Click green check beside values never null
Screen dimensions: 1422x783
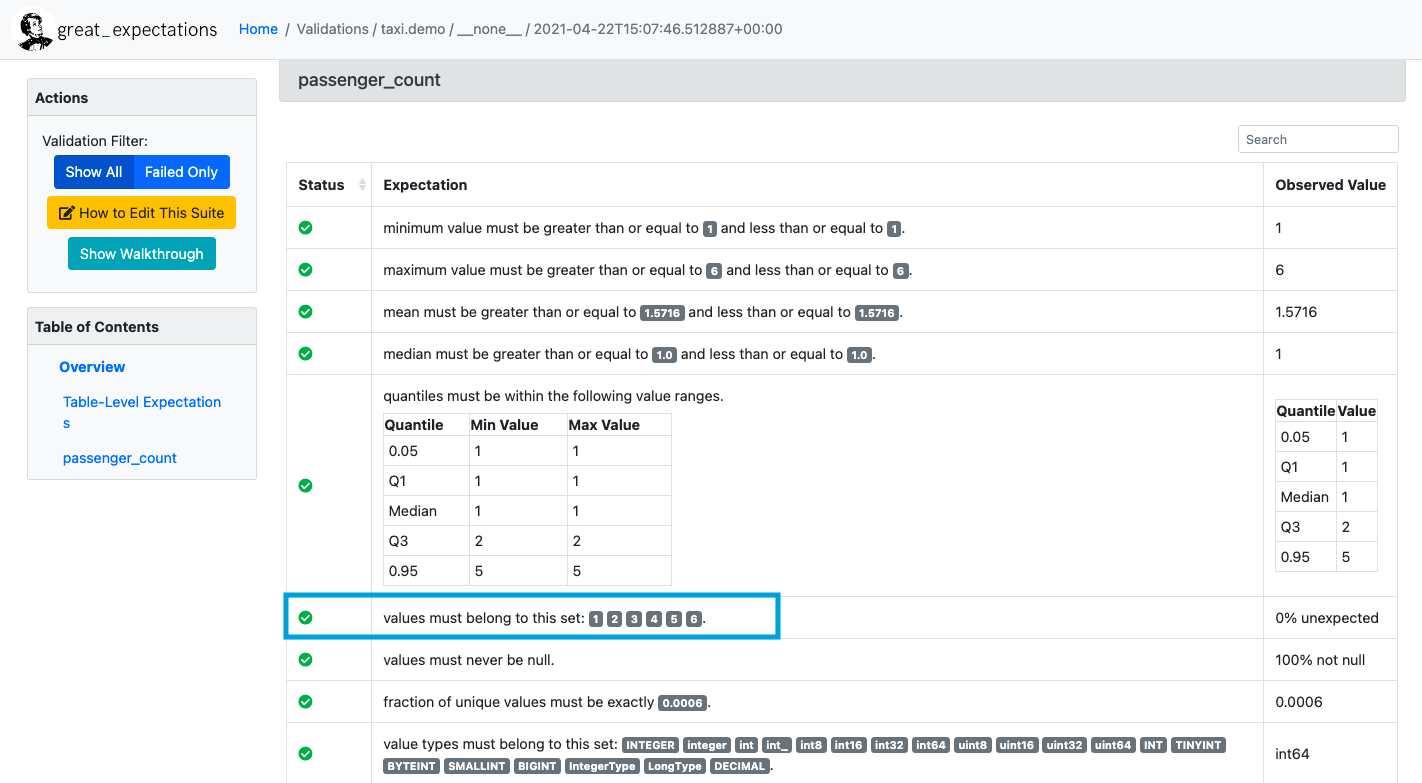tap(306, 660)
